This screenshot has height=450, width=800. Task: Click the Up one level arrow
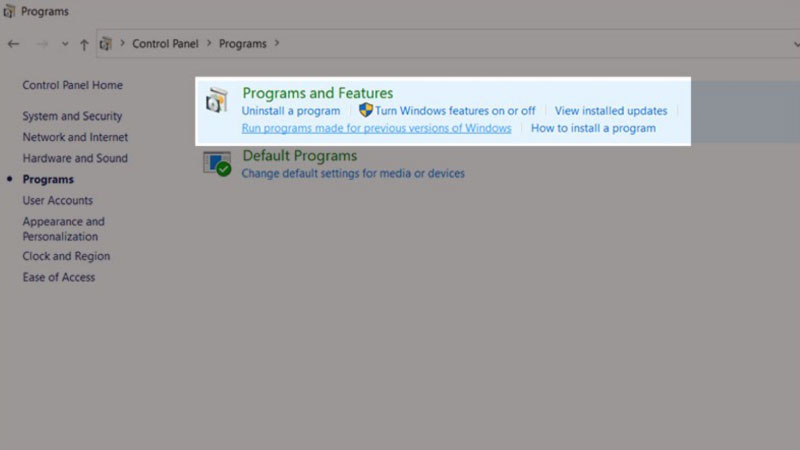click(x=84, y=44)
